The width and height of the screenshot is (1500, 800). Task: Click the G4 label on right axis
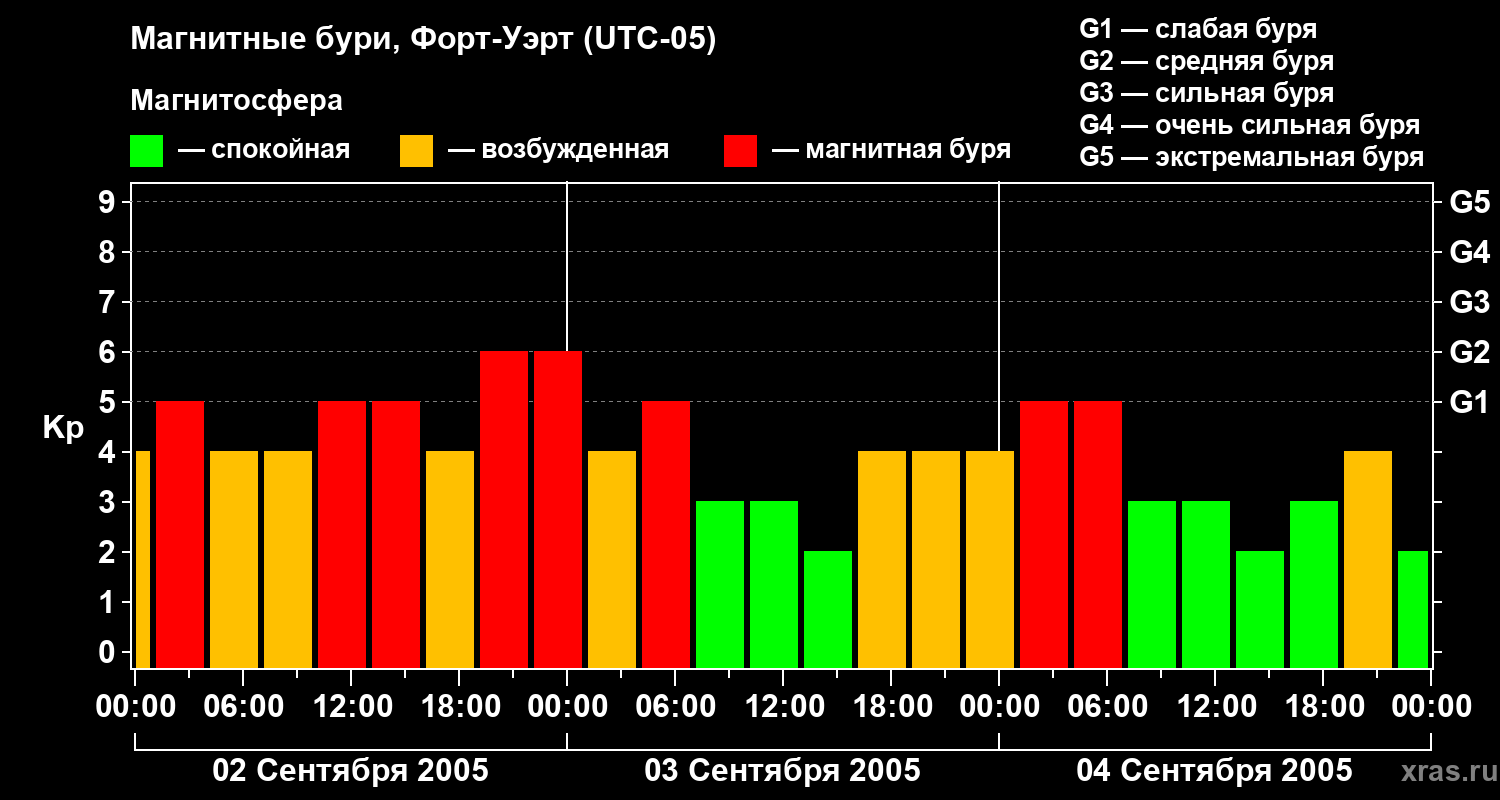click(x=1470, y=252)
